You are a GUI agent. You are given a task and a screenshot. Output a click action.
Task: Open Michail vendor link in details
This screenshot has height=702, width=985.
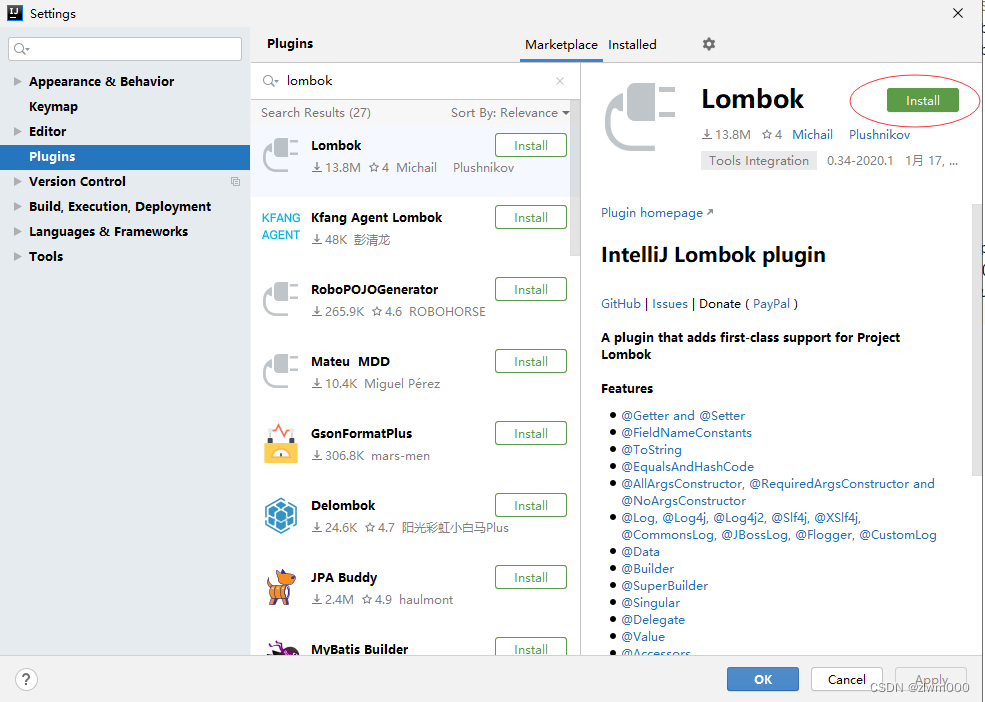point(812,134)
